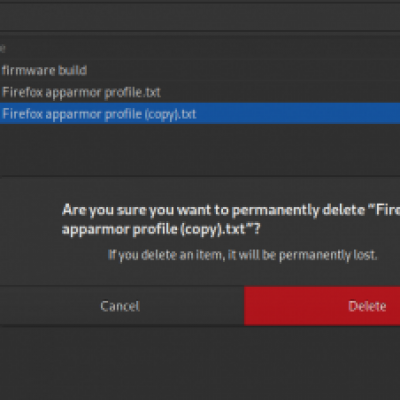This screenshot has width=400, height=400.
Task: Click the "permanently lost" warning text
Action: click(242, 255)
